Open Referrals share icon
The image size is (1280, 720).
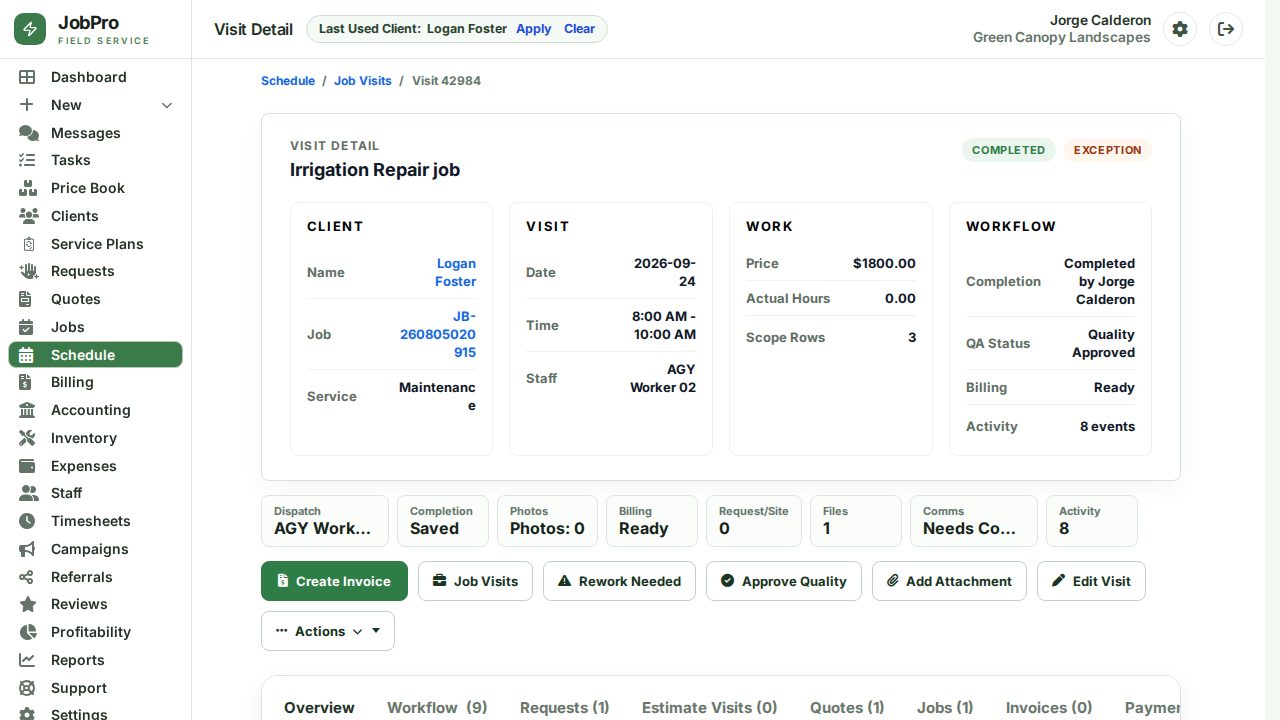[x=27, y=577]
